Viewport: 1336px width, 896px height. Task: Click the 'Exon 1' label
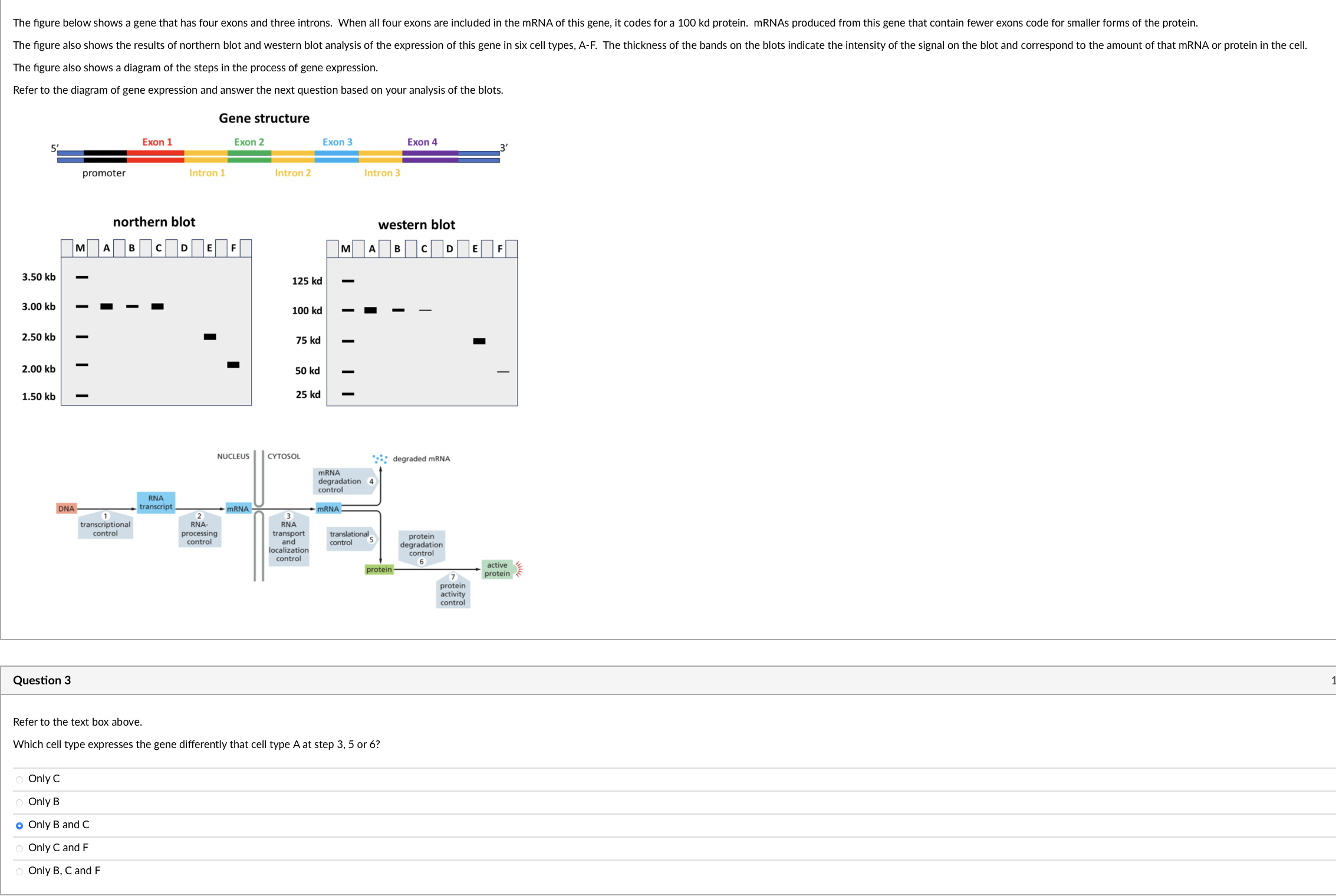coord(157,142)
